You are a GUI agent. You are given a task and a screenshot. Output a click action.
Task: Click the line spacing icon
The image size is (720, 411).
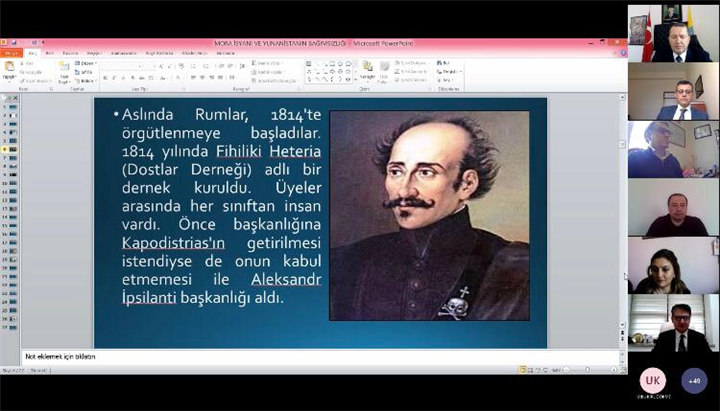pyautogui.click(x=242, y=66)
